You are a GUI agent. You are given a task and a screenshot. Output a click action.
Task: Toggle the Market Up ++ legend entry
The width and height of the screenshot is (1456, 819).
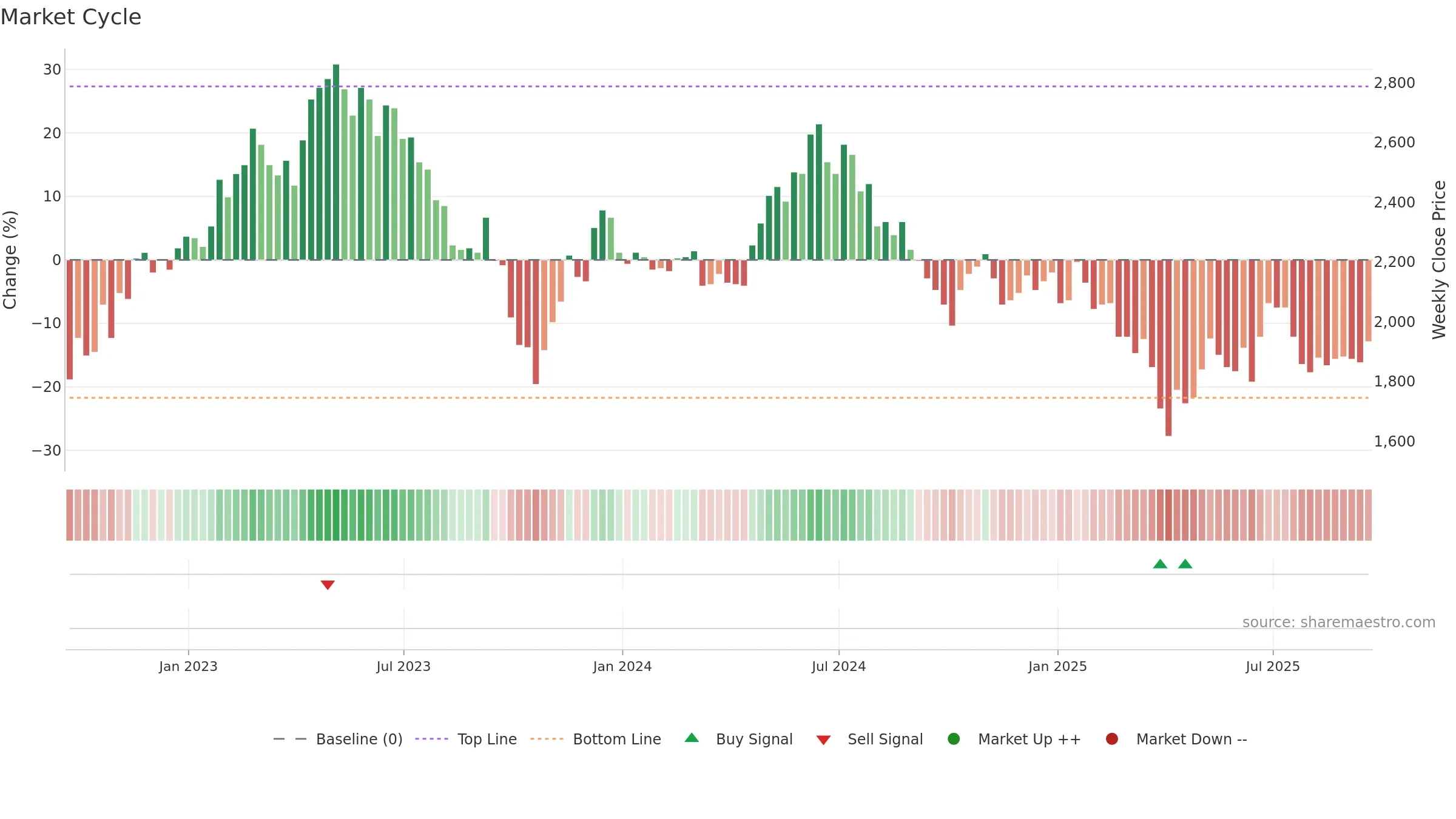click(x=1014, y=739)
